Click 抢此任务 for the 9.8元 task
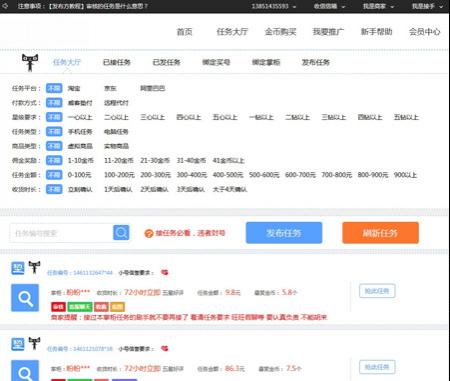This screenshot has height=381, width=450. (377, 291)
